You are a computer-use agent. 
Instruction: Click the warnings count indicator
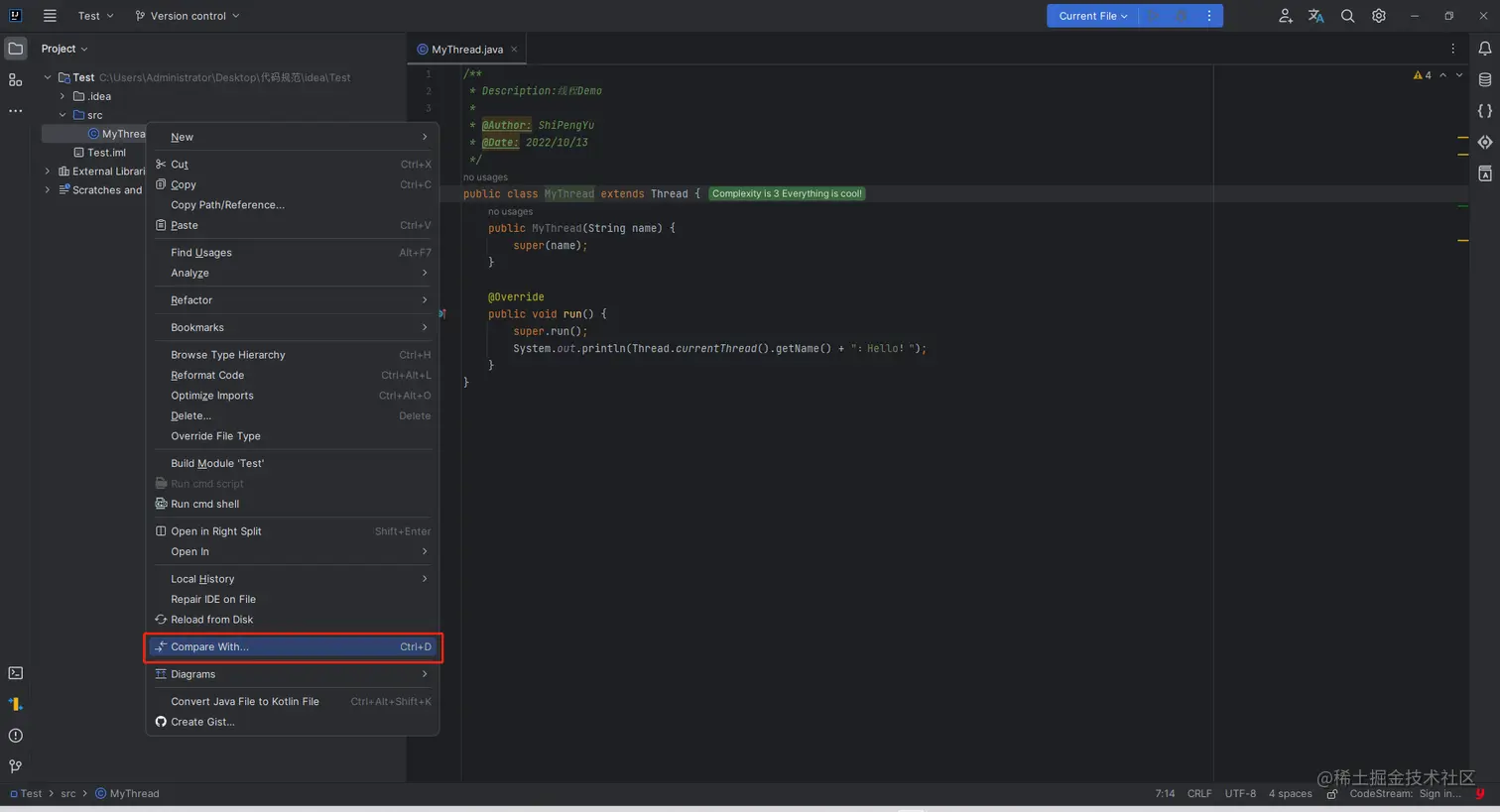(x=1423, y=75)
